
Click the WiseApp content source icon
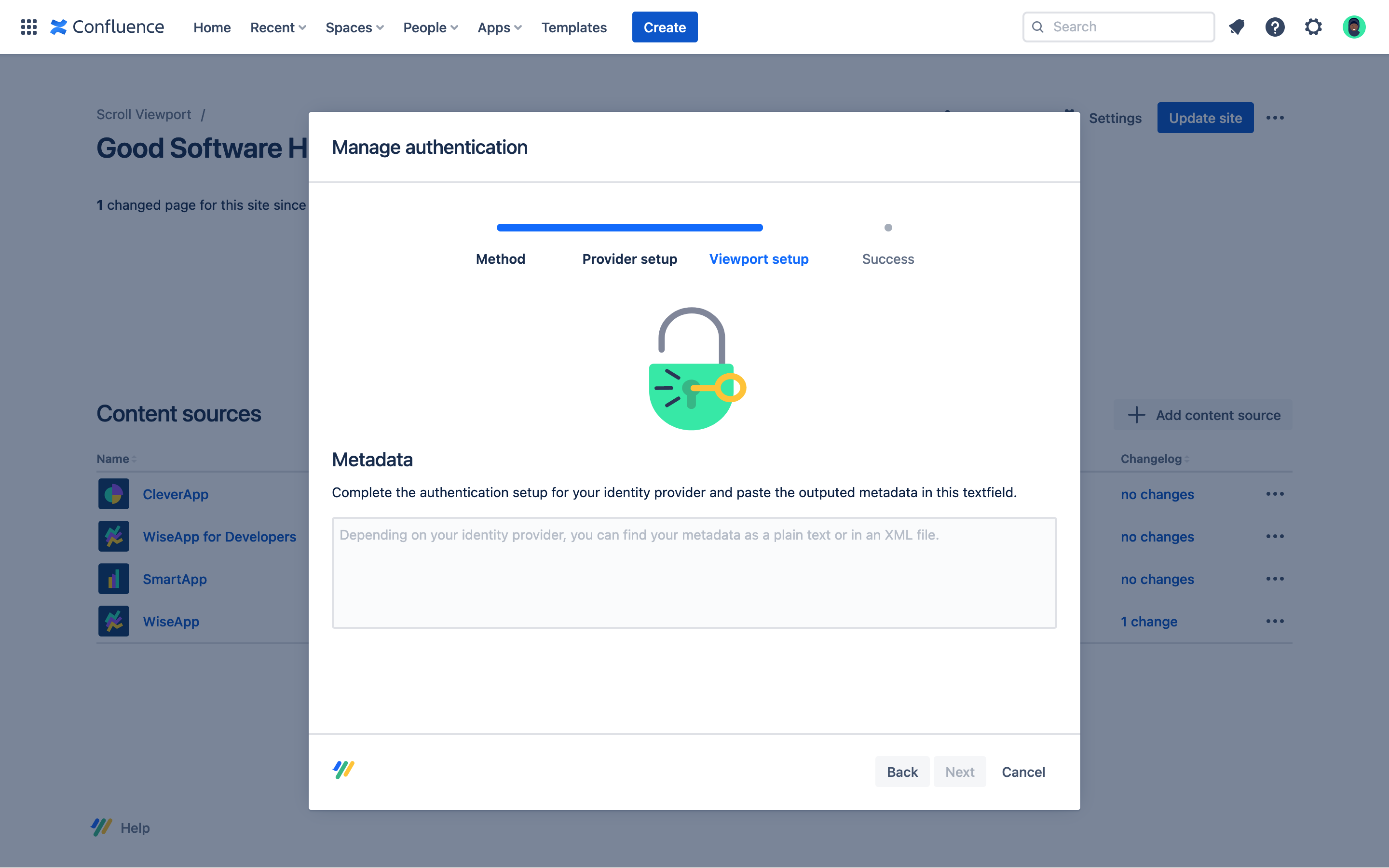pos(113,621)
